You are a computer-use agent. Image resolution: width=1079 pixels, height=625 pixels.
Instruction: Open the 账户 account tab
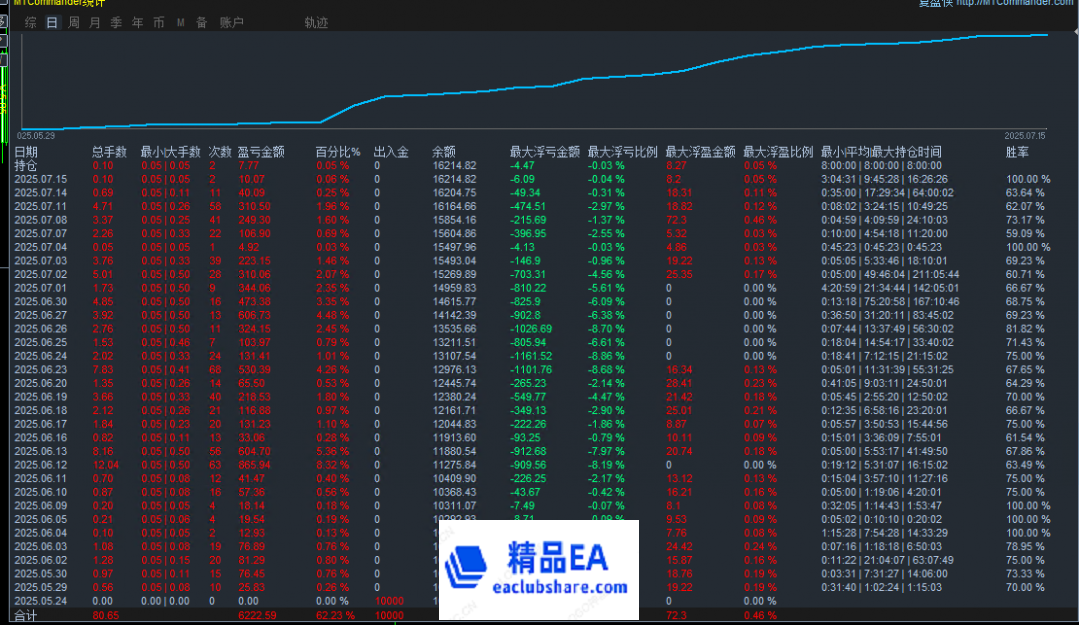pos(231,22)
